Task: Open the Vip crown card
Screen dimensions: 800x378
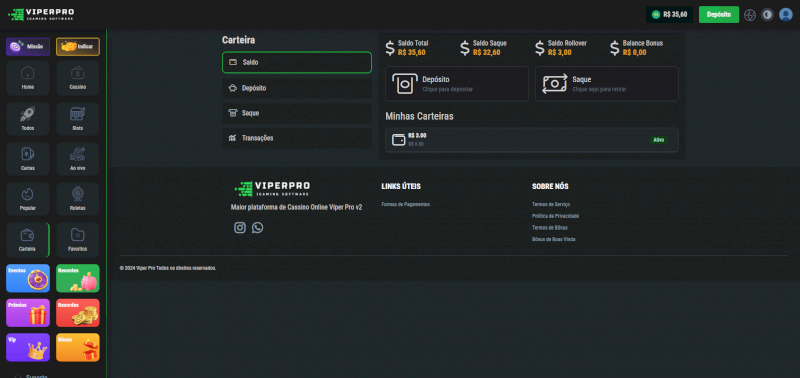Action: tap(28, 347)
